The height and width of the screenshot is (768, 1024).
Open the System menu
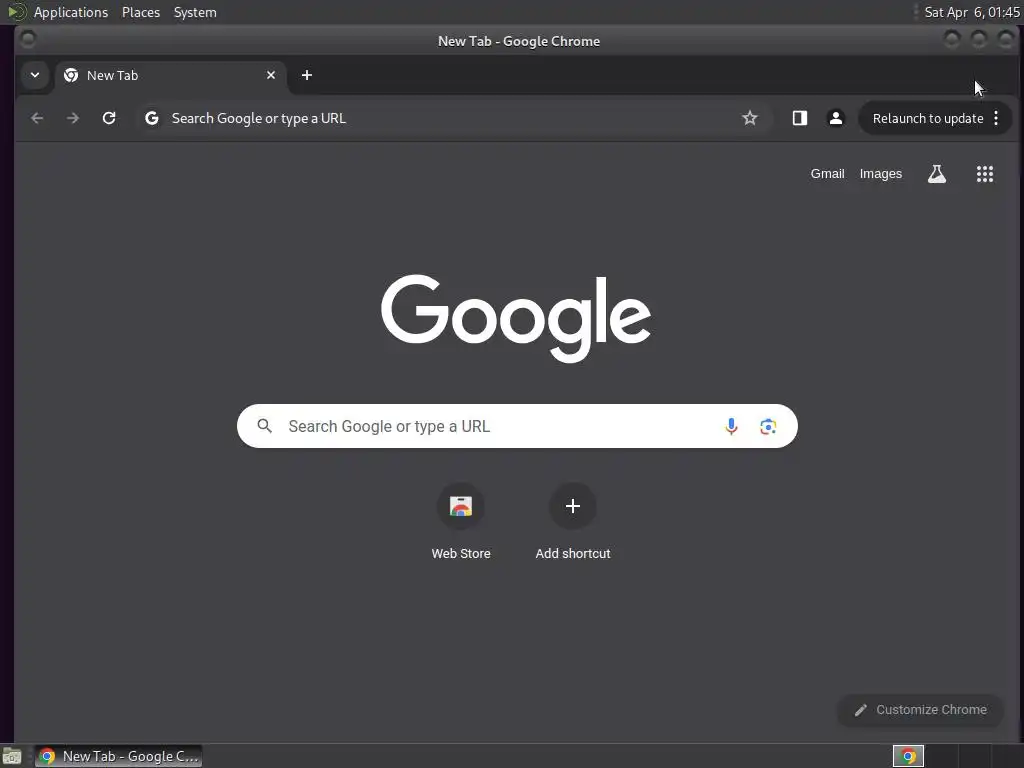click(x=195, y=12)
